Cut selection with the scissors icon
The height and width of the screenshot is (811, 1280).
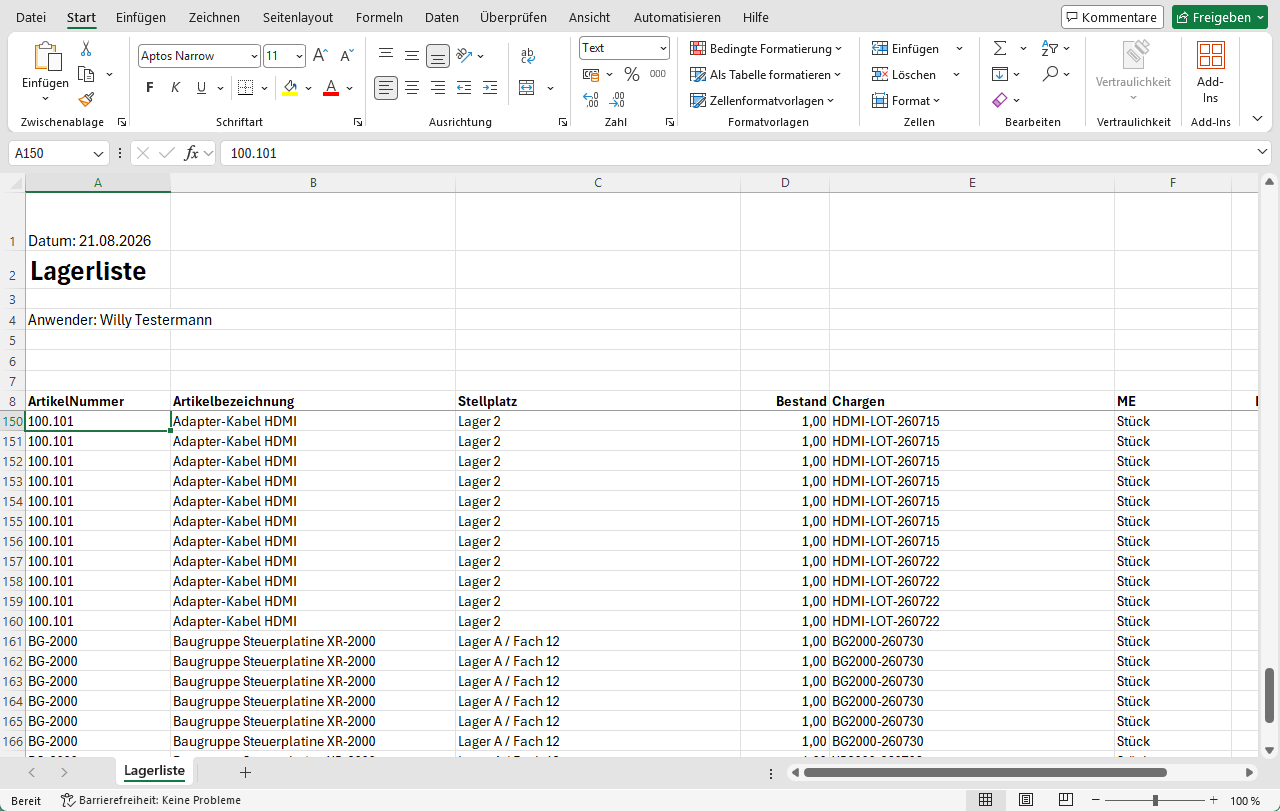tap(86, 48)
